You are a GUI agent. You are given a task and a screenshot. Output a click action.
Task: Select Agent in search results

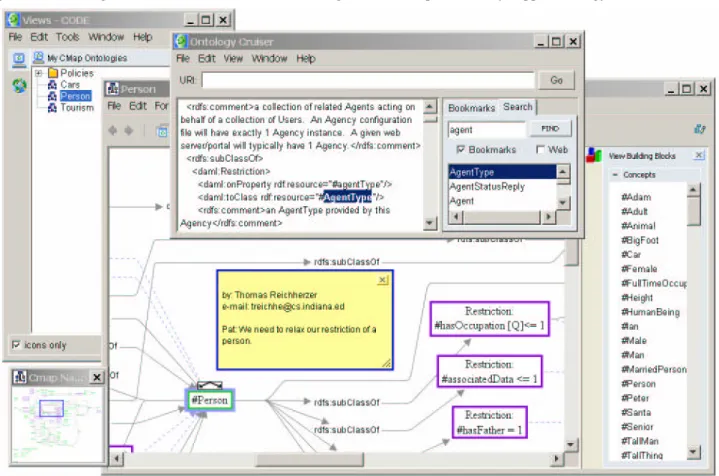pos(502,201)
